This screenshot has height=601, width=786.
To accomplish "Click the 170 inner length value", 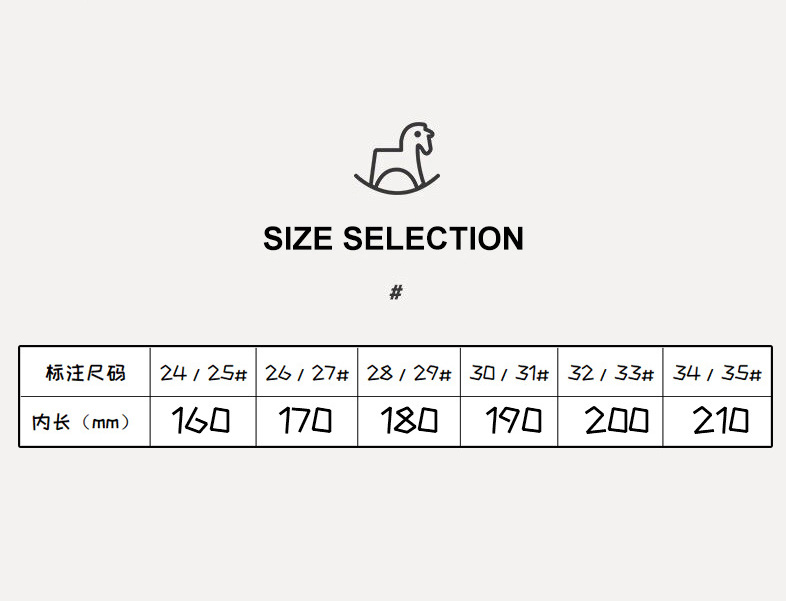I will click(x=305, y=421).
